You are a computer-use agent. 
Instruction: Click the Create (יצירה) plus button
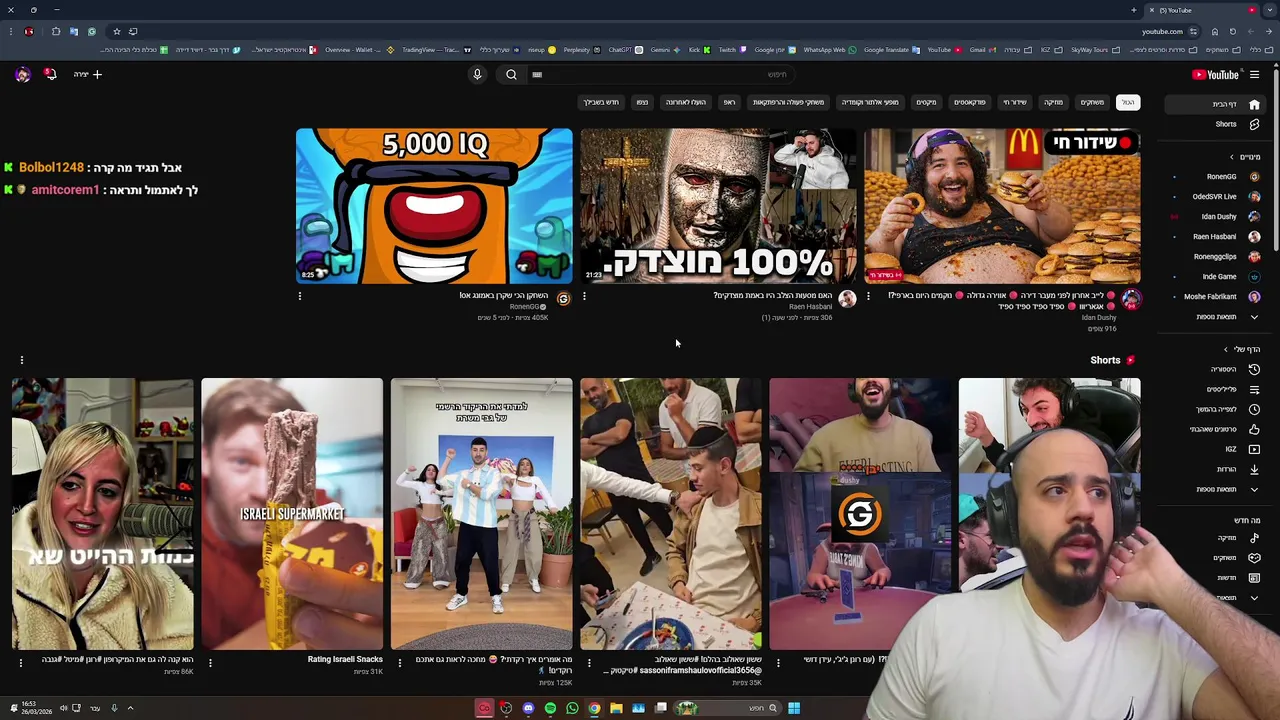(x=88, y=74)
